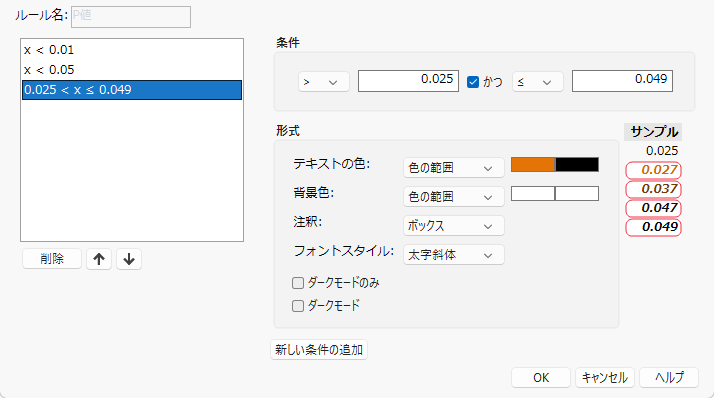Viewport: 714px width, 398px height.
Task: Select the rule x < 0.01
Action: [132, 50]
